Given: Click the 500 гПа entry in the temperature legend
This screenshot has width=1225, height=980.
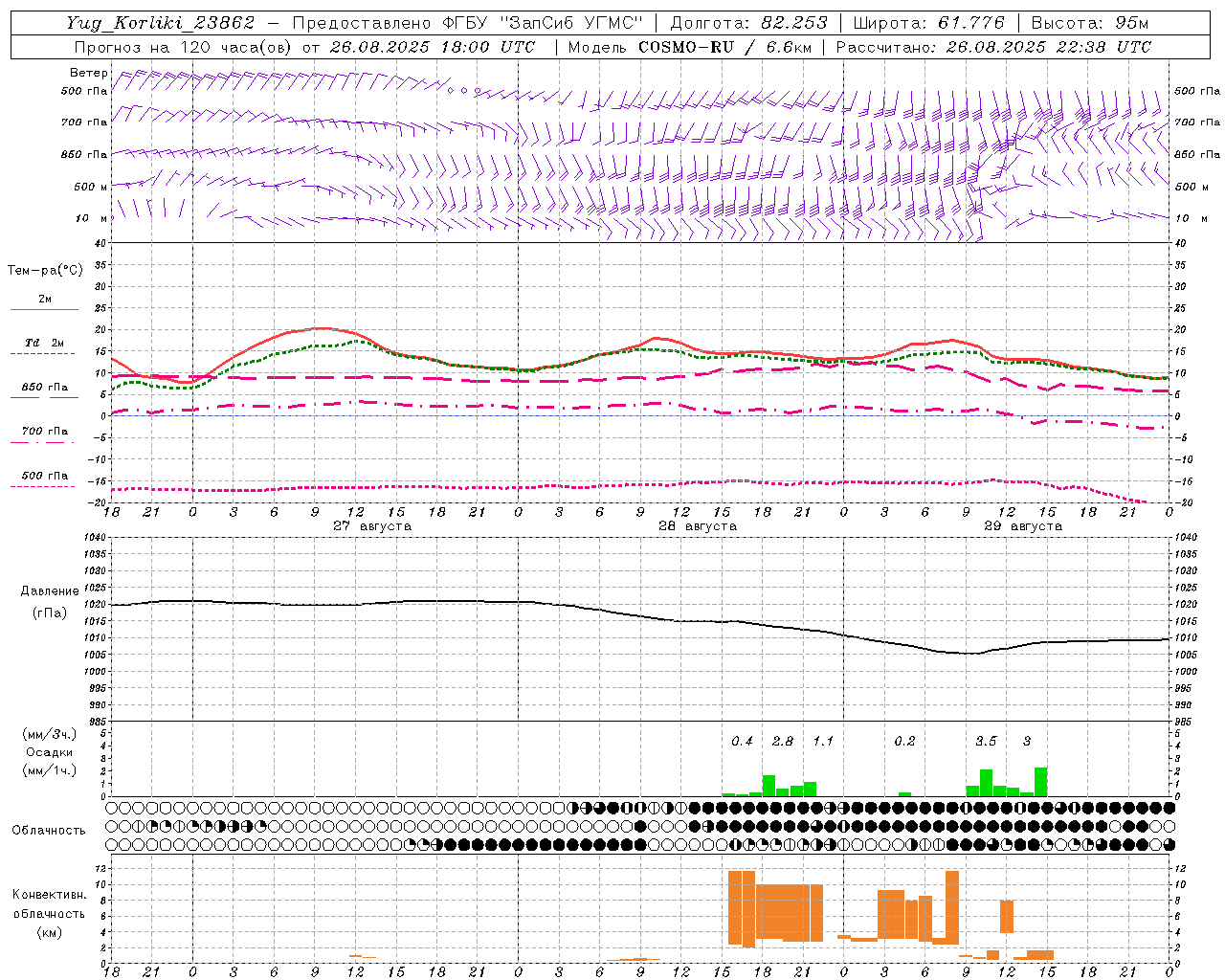Looking at the screenshot, I should tap(45, 476).
